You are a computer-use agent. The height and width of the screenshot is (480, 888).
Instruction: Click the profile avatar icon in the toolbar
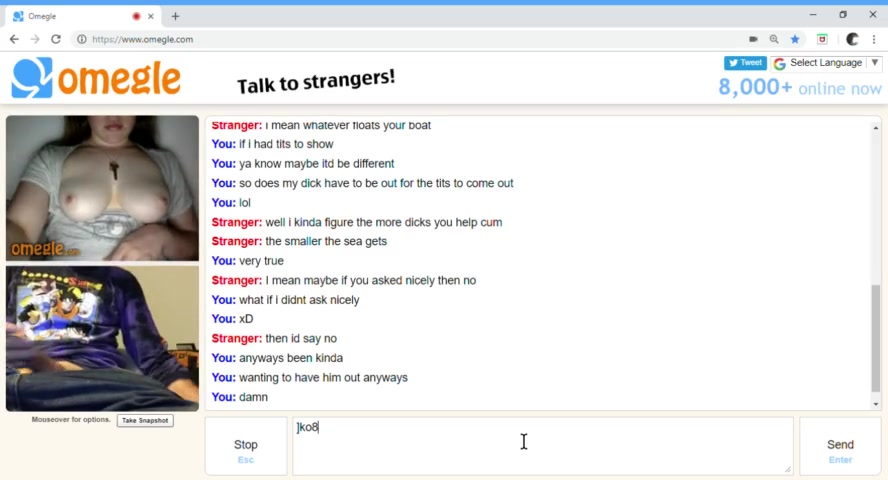tap(852, 39)
